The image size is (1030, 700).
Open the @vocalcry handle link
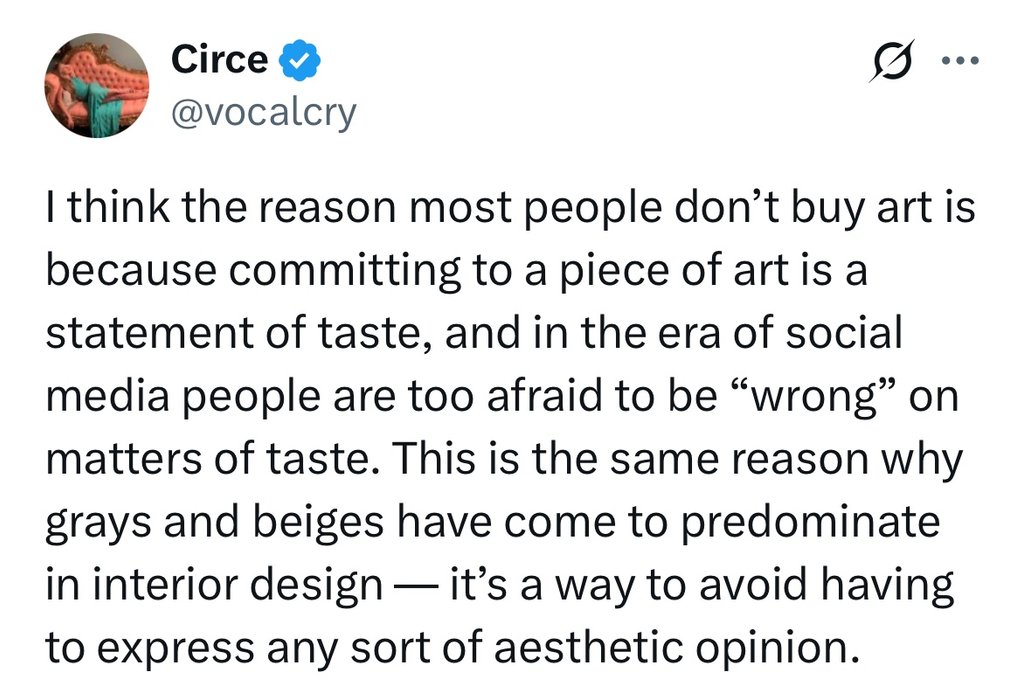tap(263, 113)
